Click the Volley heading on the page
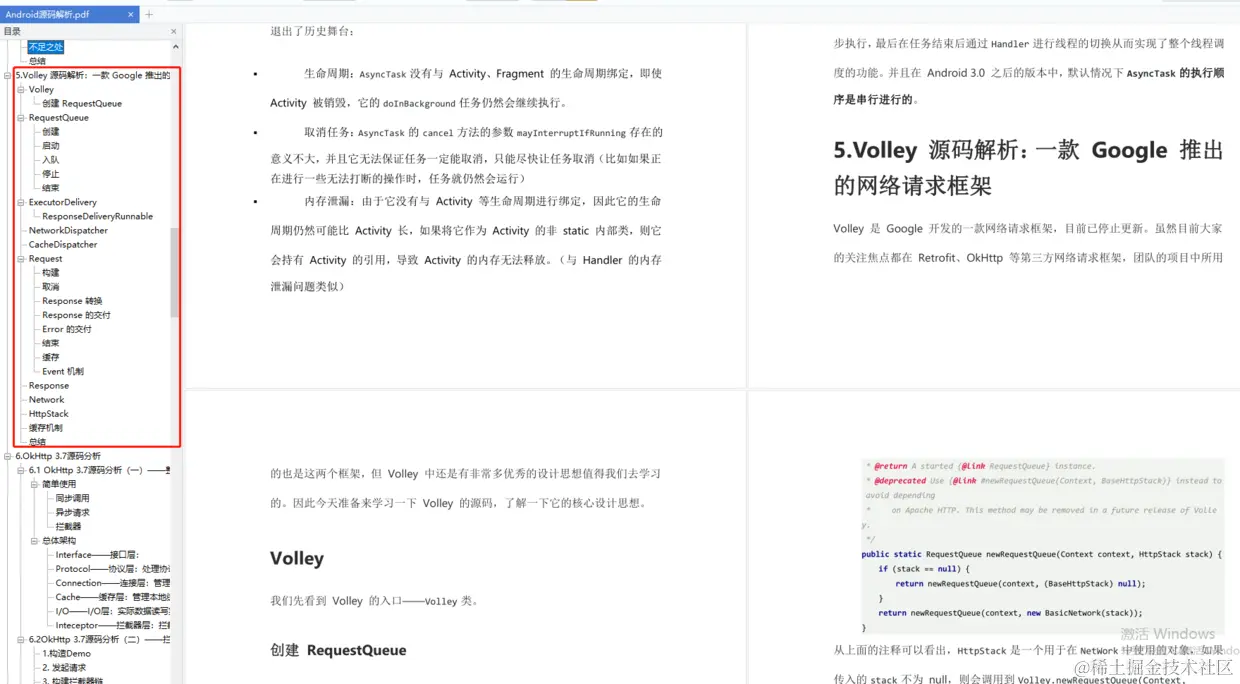The height and width of the screenshot is (684, 1240). 297,558
